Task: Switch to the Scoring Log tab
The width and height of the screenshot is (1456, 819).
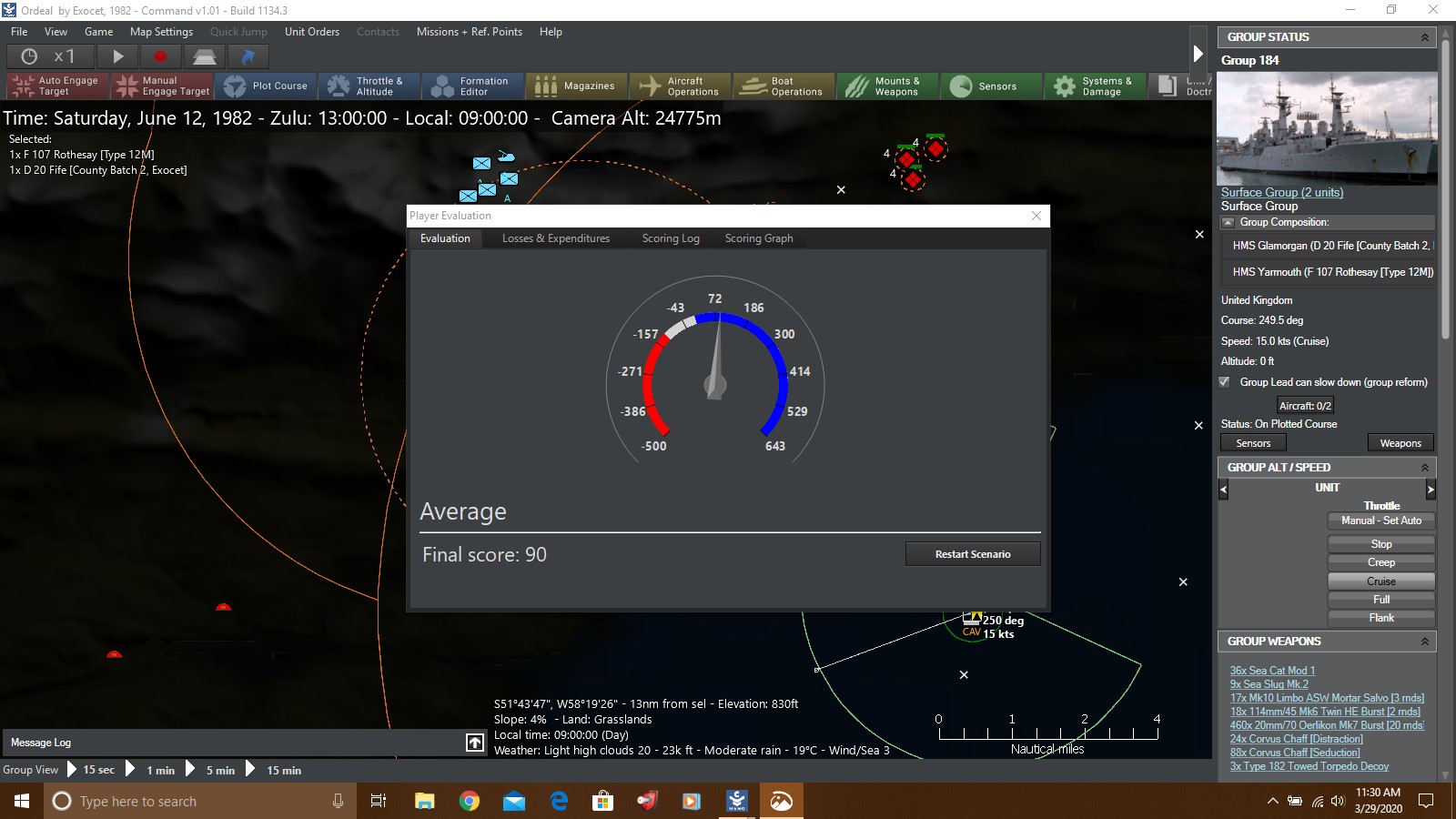Action: tap(671, 238)
